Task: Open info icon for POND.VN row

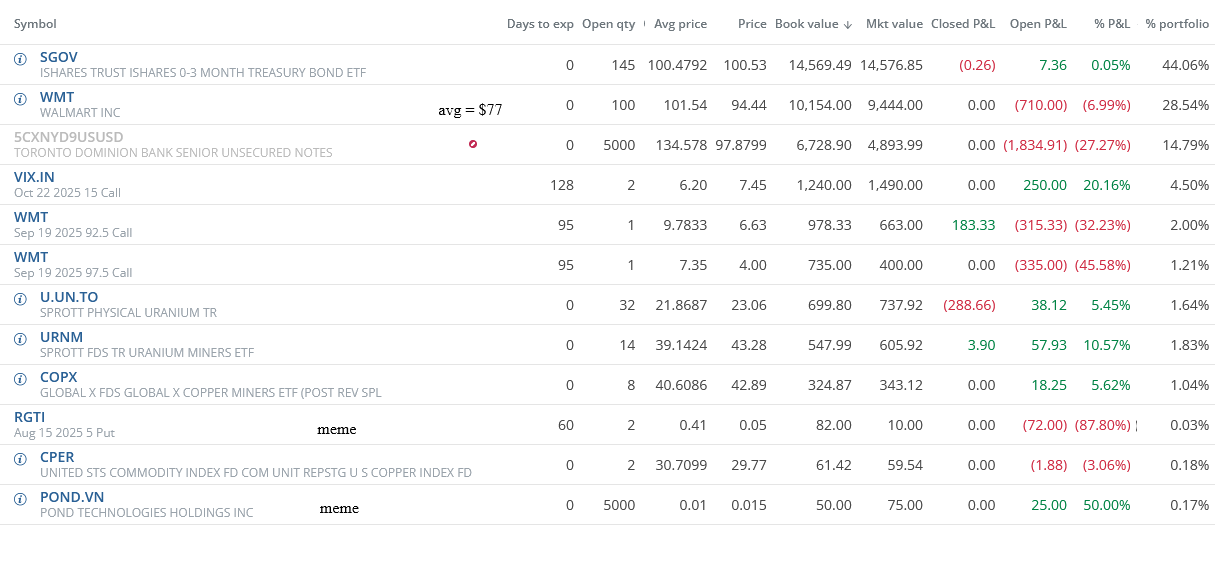Action: click(20, 499)
